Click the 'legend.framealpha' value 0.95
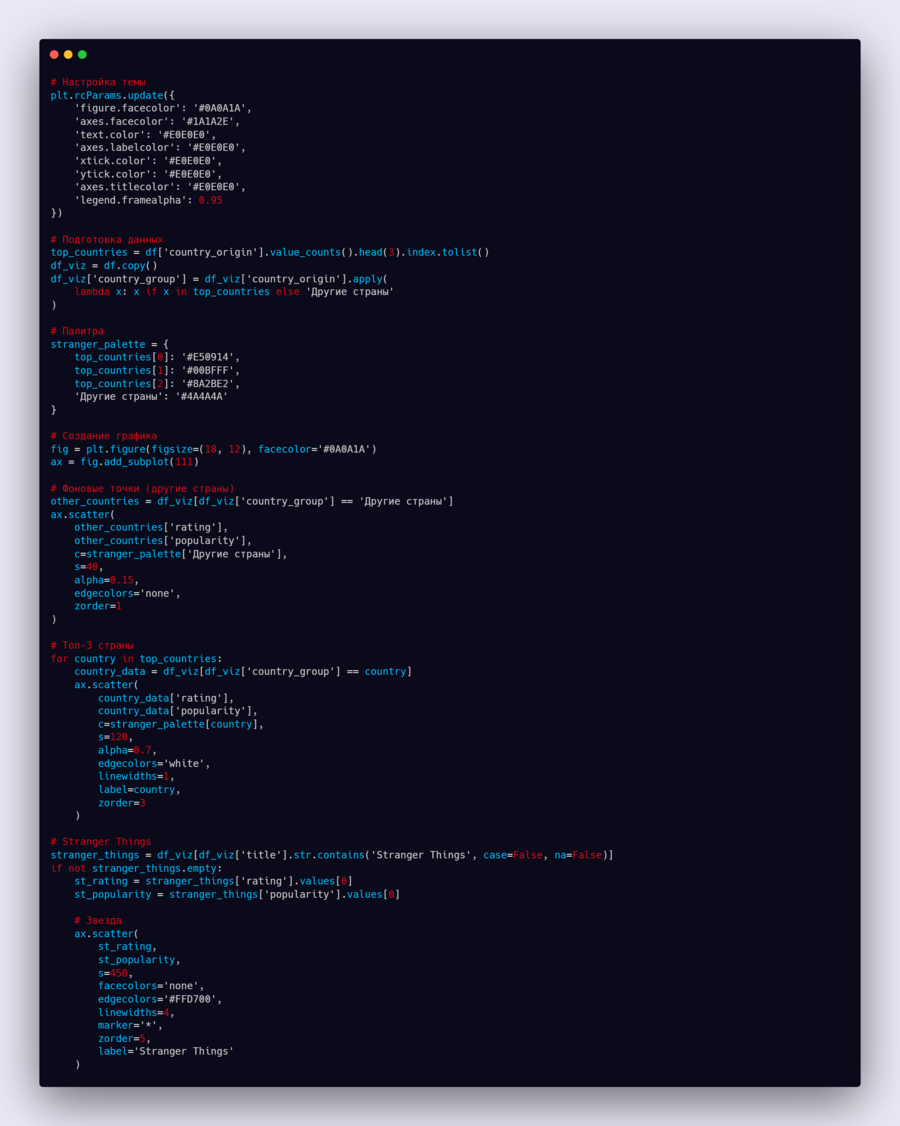 tap(210, 200)
